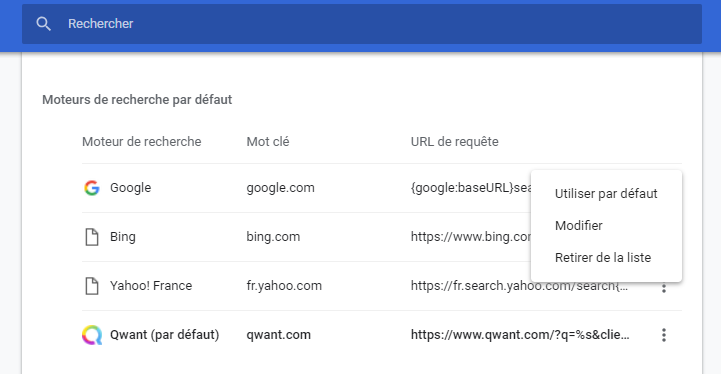Click the page icon beside Bing
The width and height of the screenshot is (721, 374).
click(92, 237)
